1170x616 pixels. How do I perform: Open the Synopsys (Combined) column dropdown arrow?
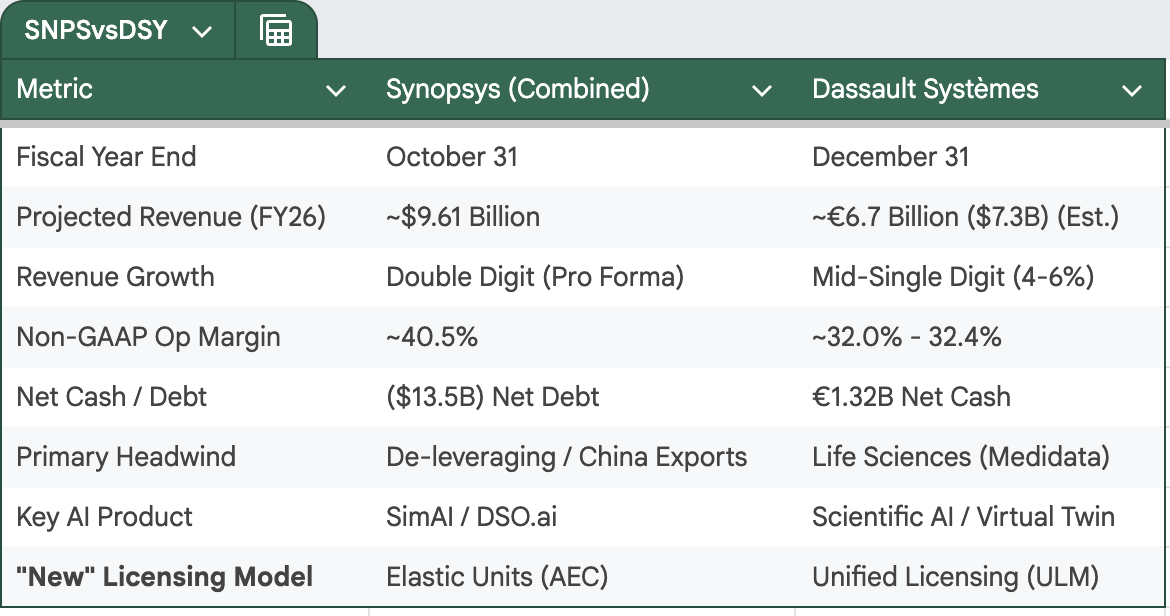point(761,91)
